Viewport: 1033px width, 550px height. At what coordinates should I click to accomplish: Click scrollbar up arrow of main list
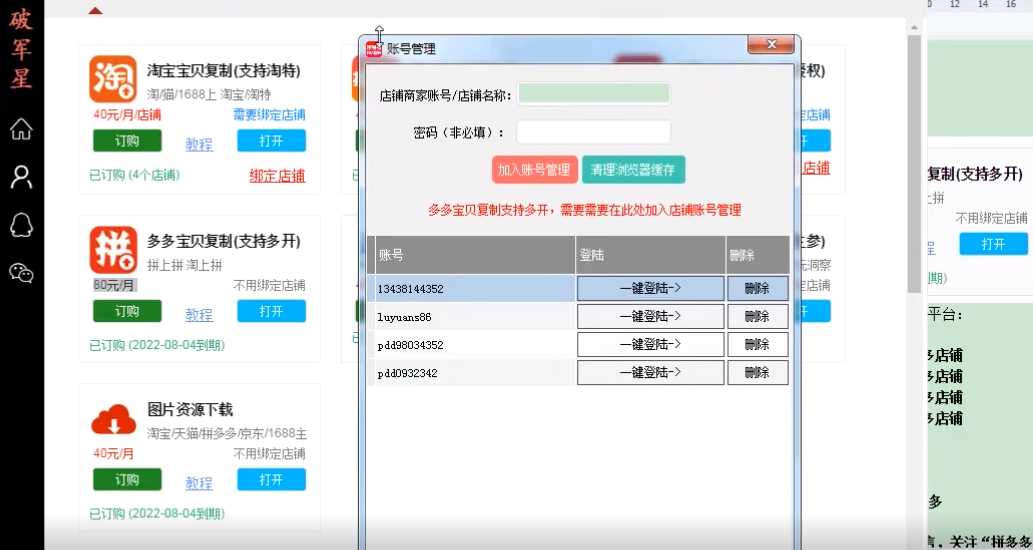914,28
